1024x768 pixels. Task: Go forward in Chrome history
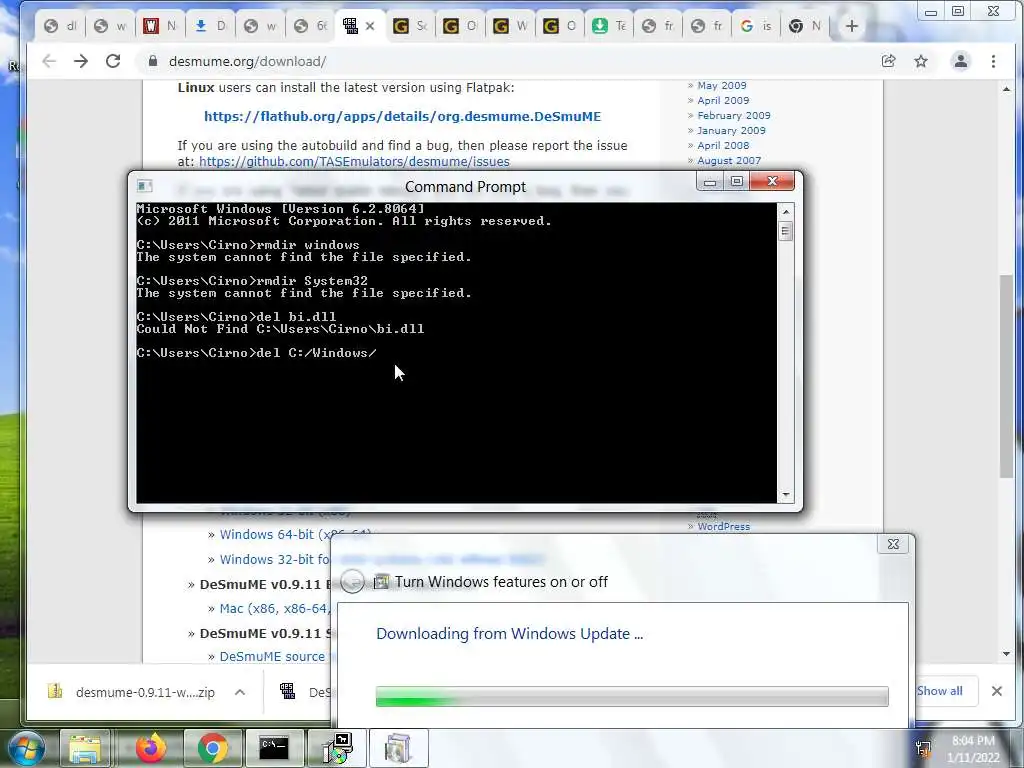point(81,61)
